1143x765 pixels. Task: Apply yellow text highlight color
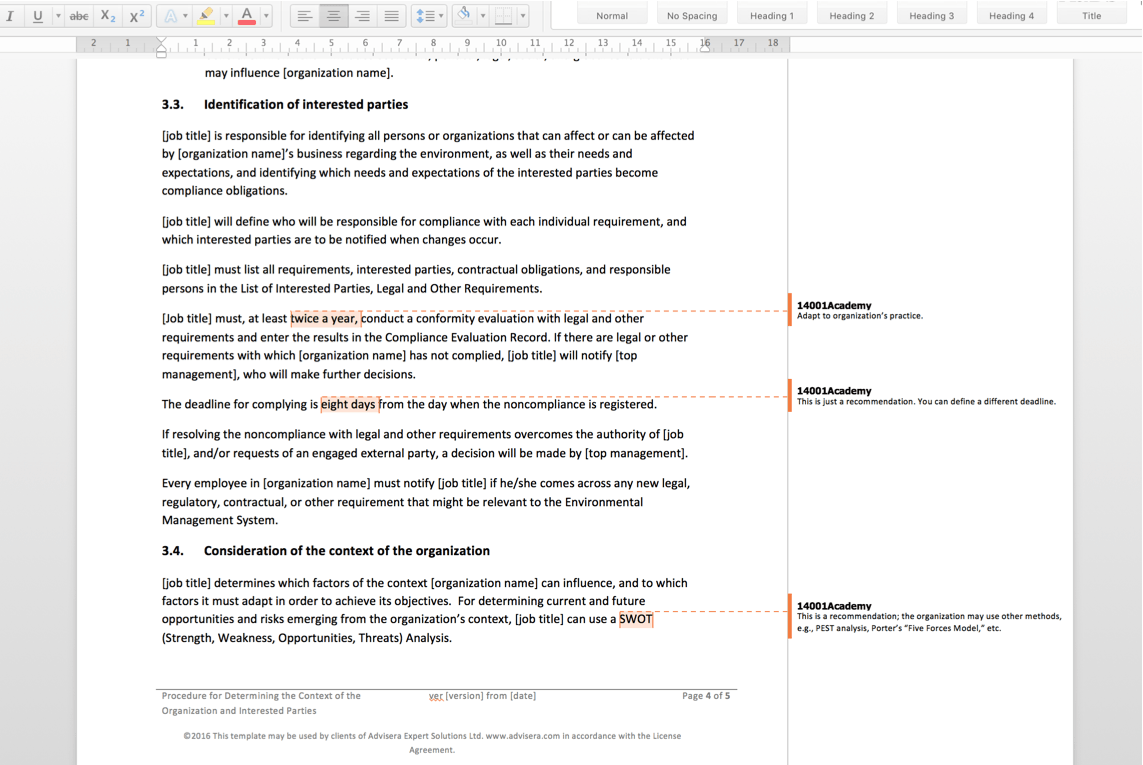[207, 16]
